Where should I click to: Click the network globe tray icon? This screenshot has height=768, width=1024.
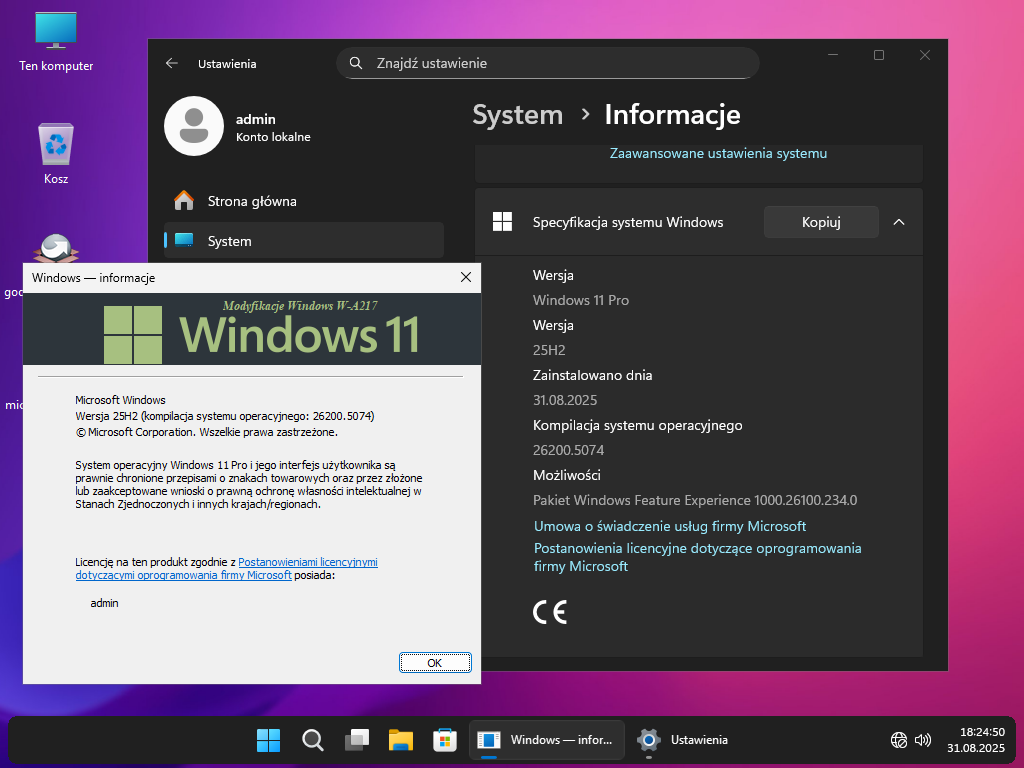click(x=899, y=740)
